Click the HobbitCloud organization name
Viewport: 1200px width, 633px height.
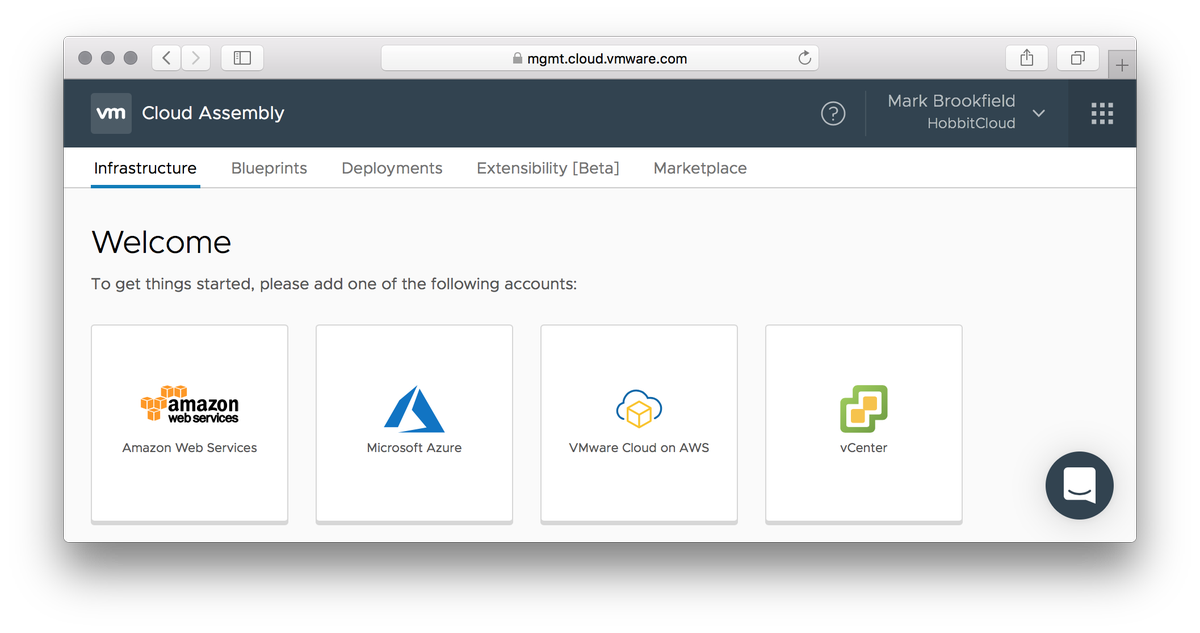[971, 124]
